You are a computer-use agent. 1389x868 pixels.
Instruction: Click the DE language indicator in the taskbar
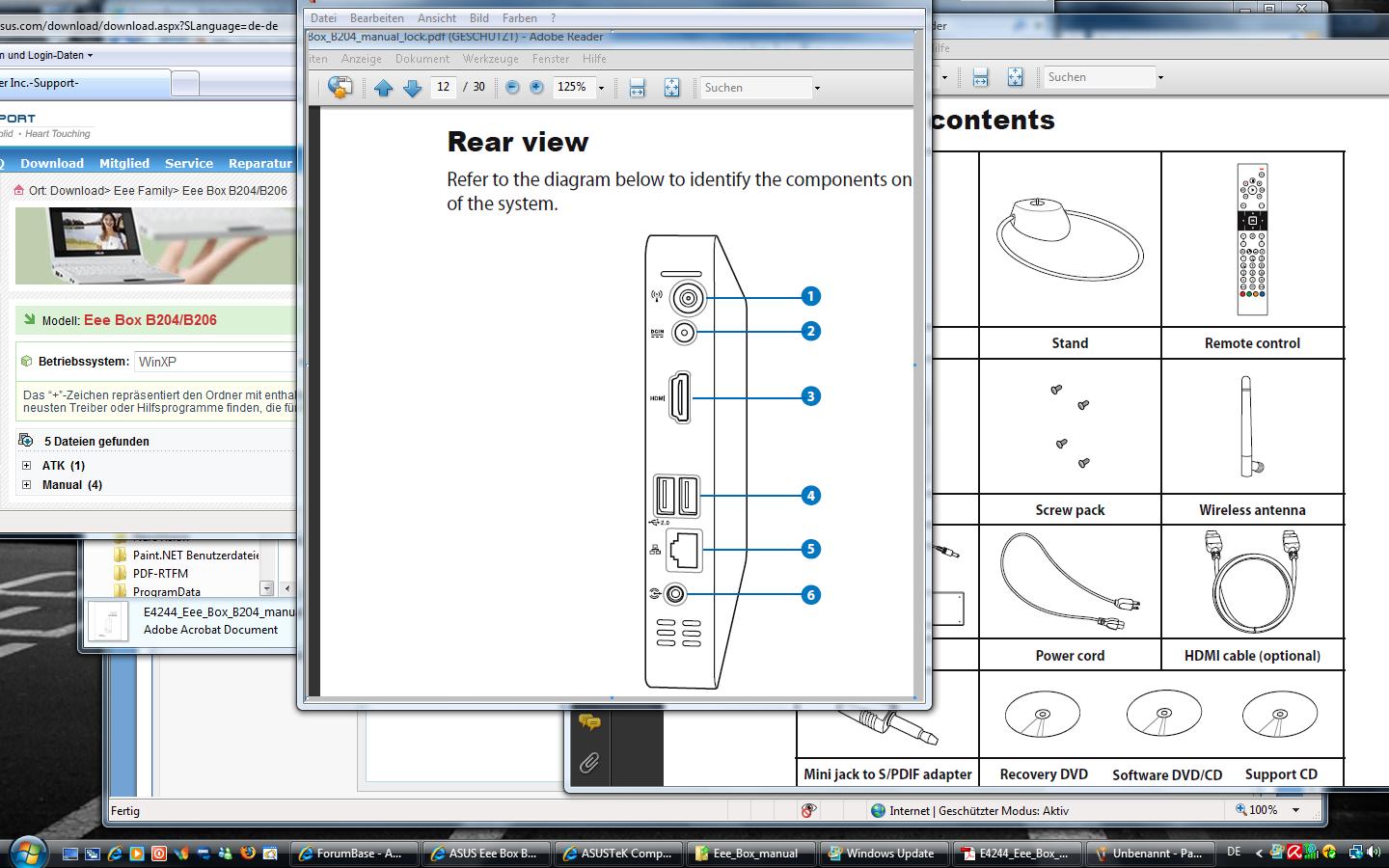[x=1234, y=852]
